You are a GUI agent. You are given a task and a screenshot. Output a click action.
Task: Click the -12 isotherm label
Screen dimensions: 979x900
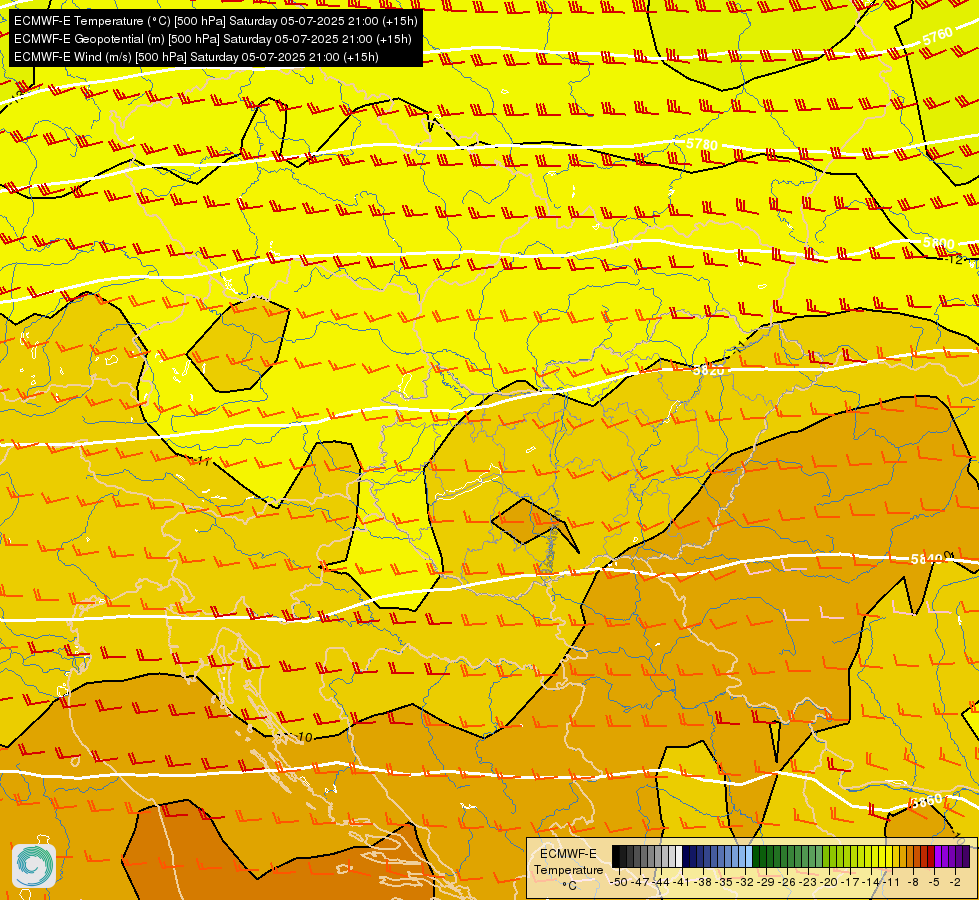(x=954, y=259)
